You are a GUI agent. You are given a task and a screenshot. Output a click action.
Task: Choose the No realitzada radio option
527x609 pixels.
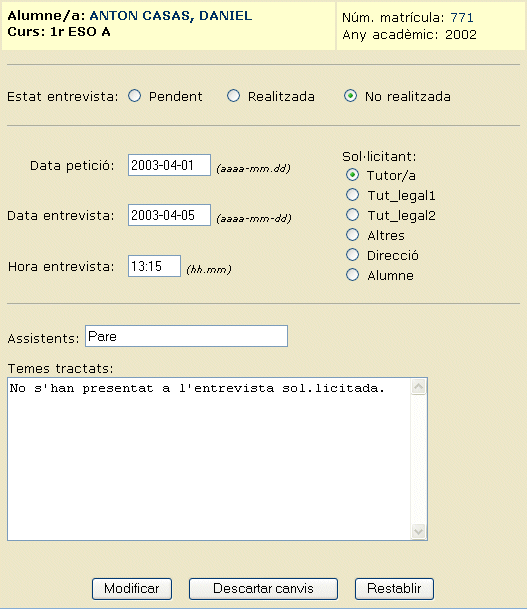pyautogui.click(x=350, y=96)
